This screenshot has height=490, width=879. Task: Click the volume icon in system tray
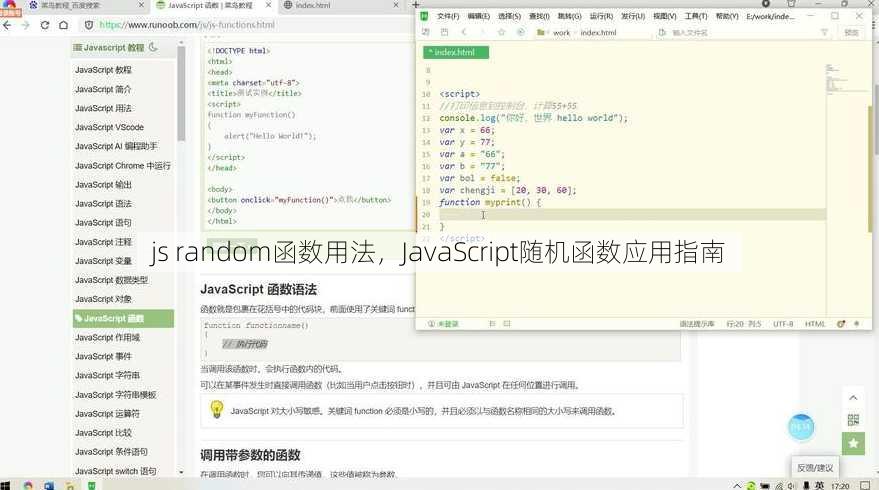(793, 486)
